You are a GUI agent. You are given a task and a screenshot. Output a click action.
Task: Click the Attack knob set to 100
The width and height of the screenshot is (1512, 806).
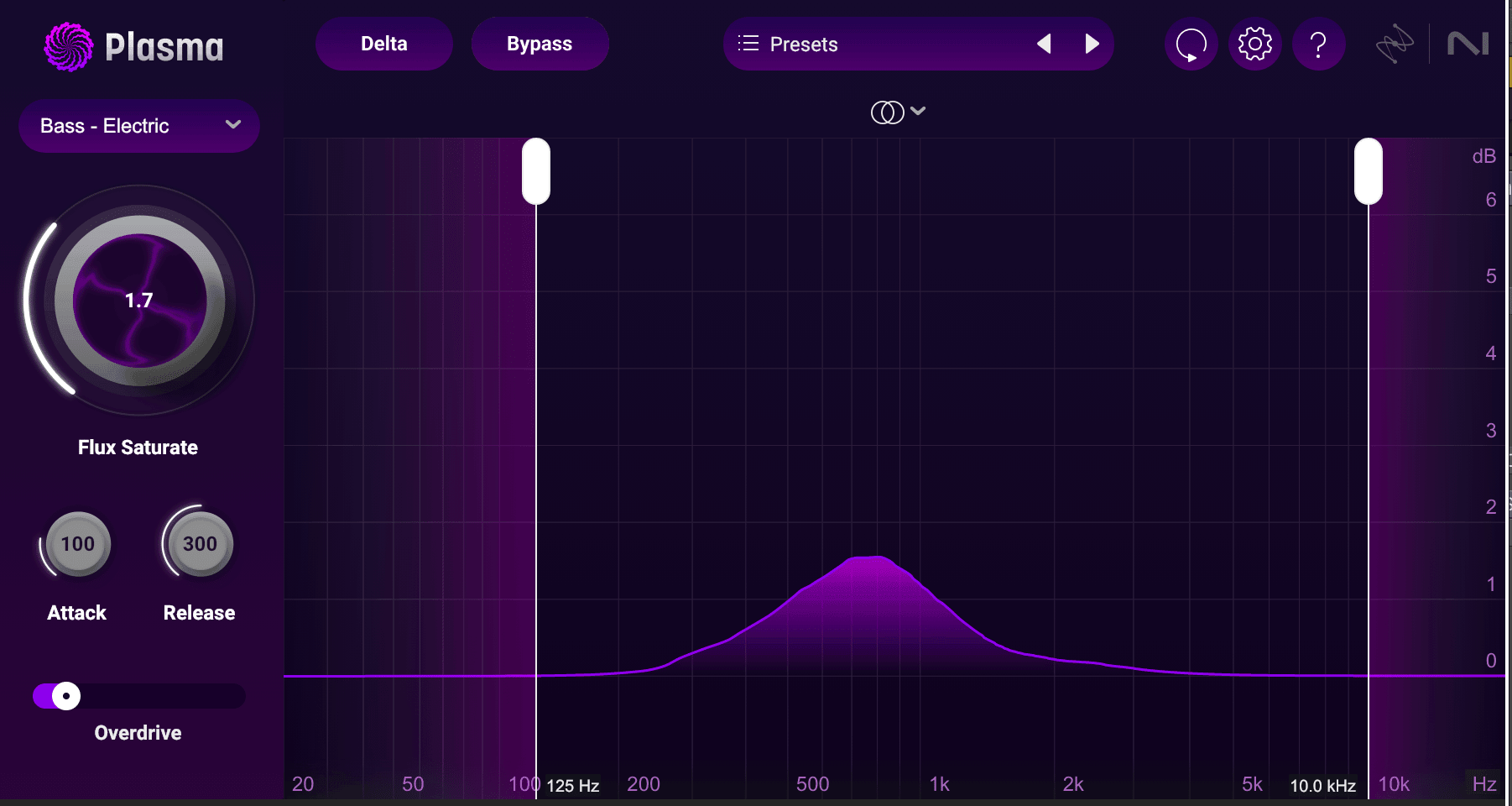(77, 544)
